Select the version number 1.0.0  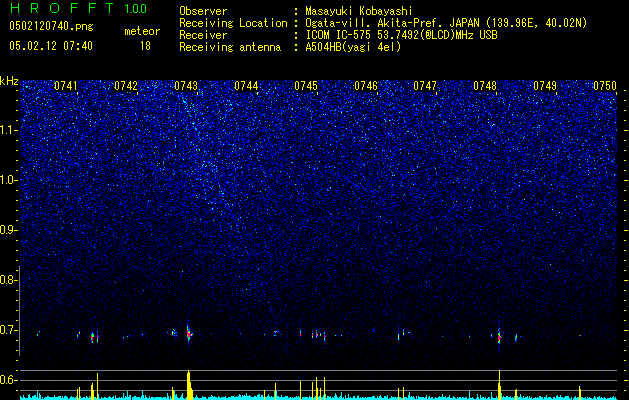(x=136, y=9)
